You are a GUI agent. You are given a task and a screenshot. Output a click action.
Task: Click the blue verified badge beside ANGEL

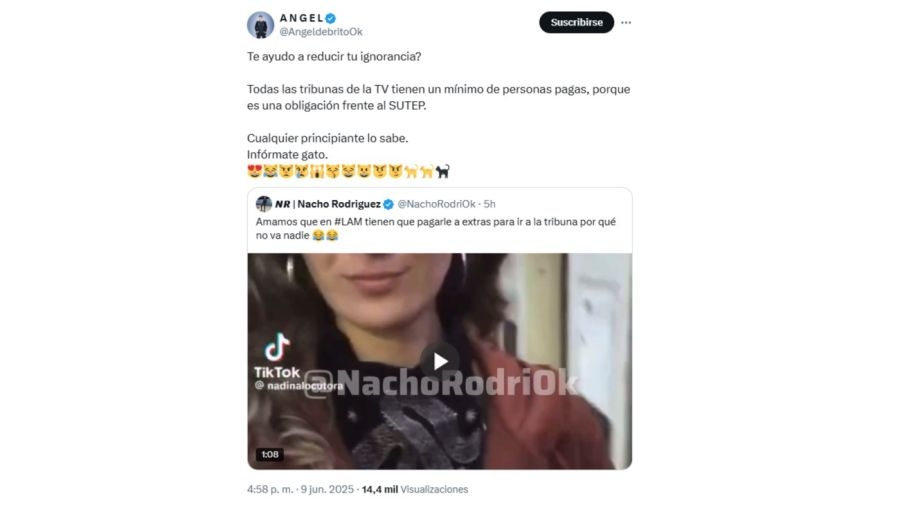pyautogui.click(x=331, y=18)
